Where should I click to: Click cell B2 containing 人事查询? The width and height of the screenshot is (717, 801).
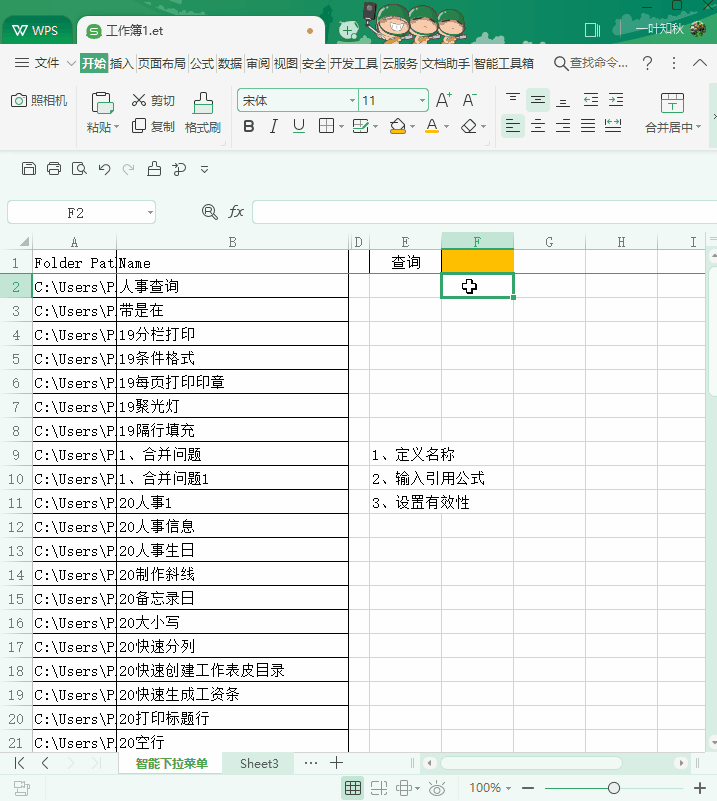coord(232,286)
